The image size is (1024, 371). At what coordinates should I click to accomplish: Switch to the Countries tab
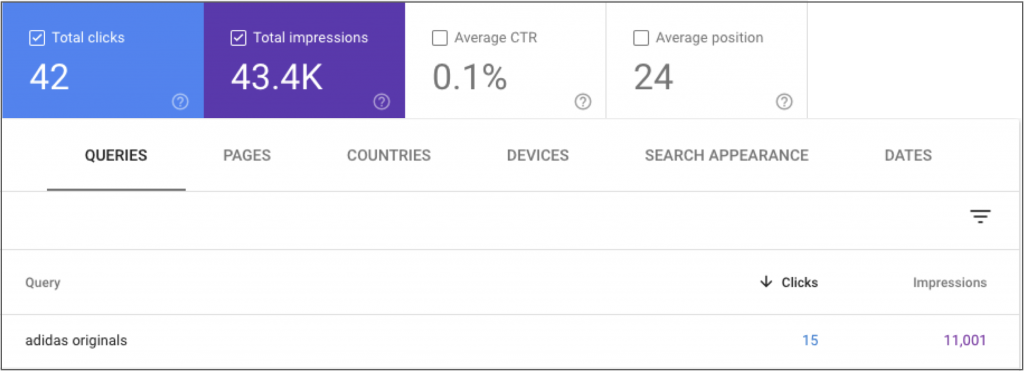pos(389,155)
